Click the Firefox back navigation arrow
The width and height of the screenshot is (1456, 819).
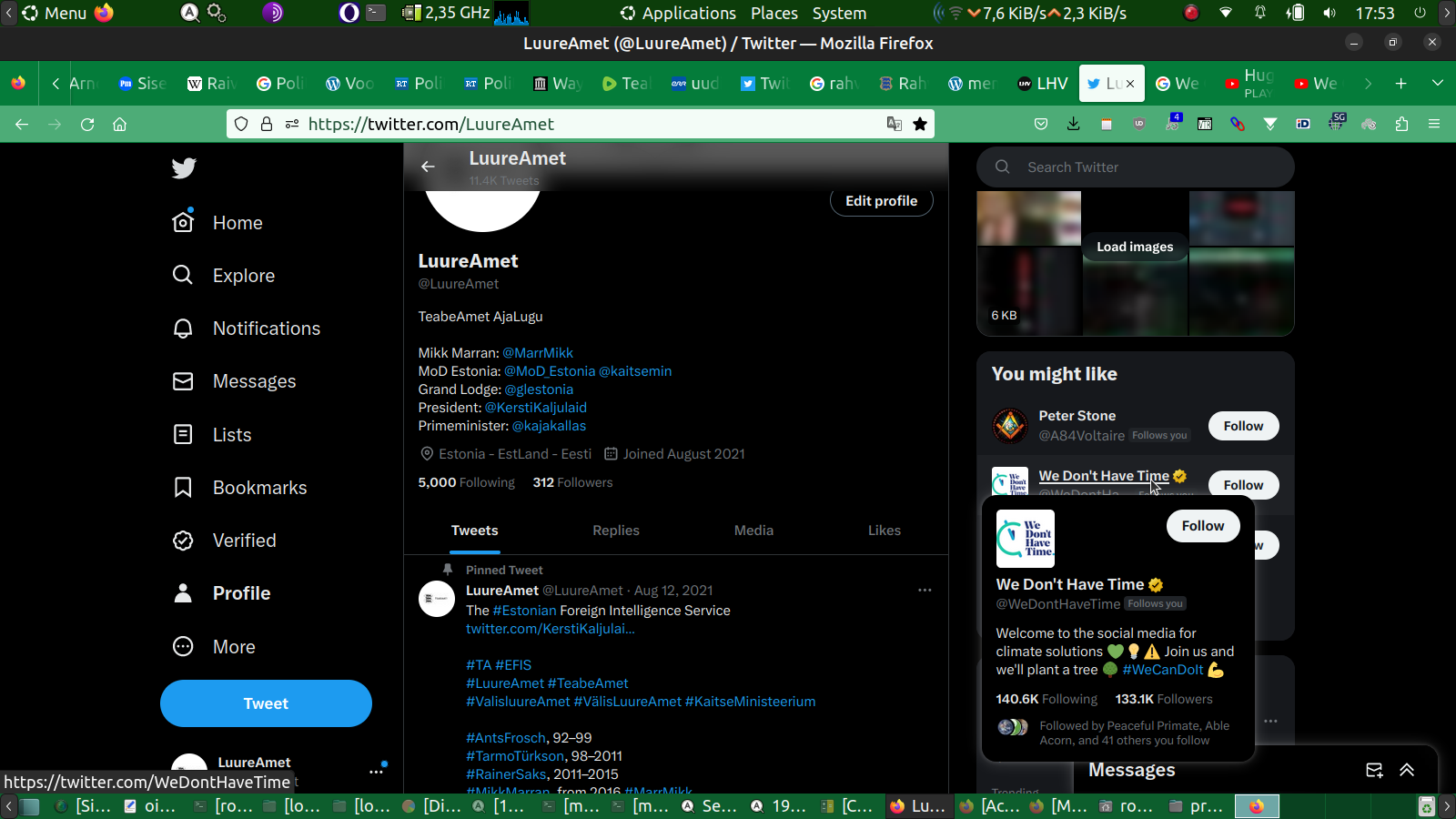[x=22, y=125]
